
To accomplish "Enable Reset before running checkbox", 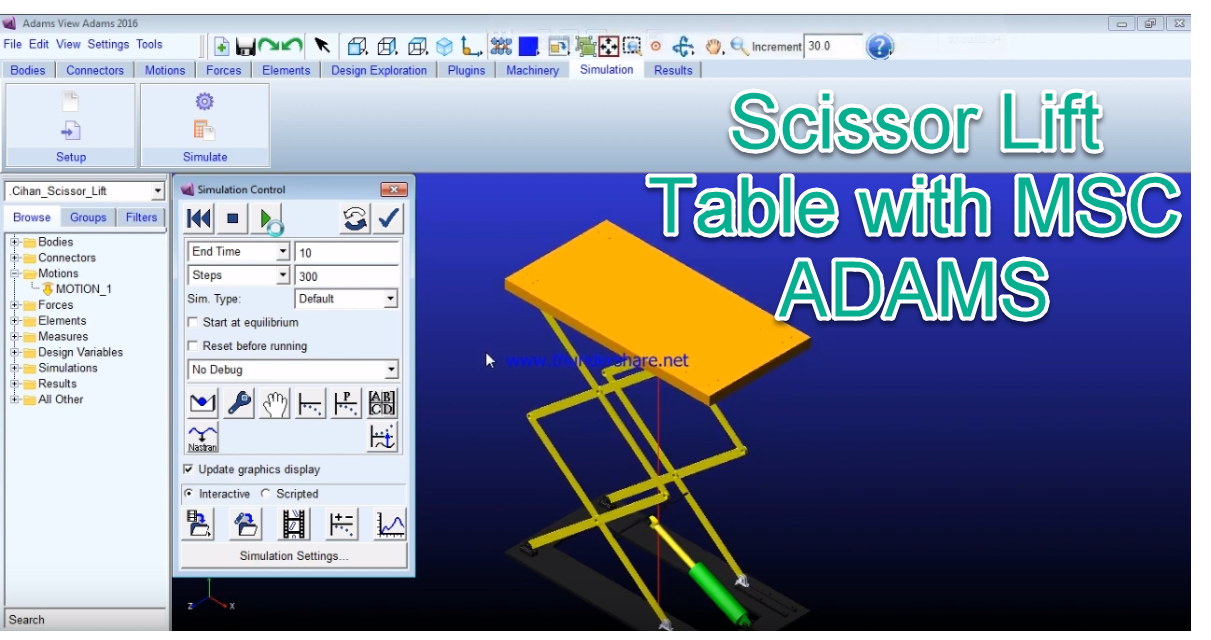I will point(193,346).
